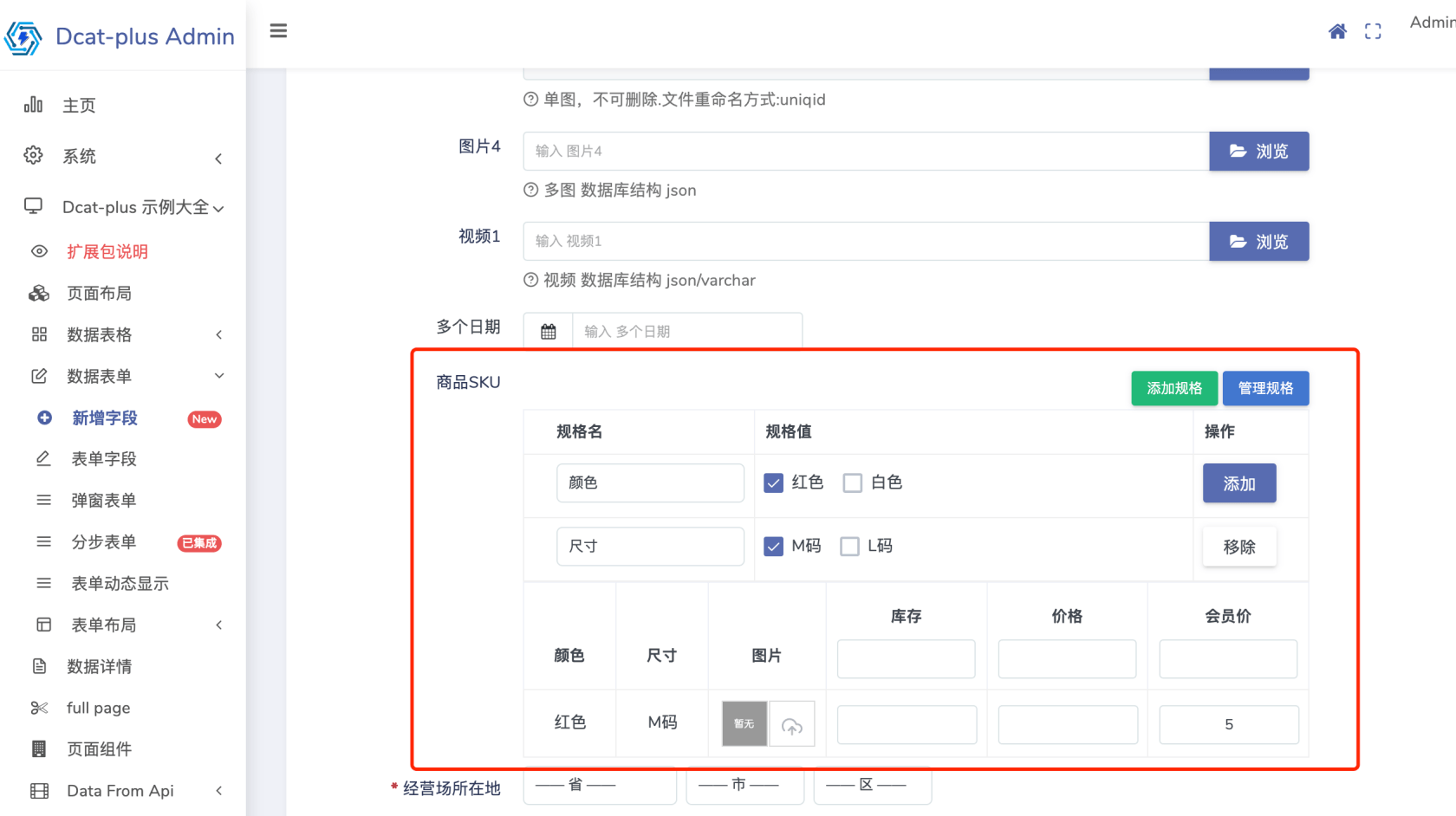Click 移除 button in 尺寸 row
This screenshot has width=1456, height=816.
point(1239,547)
